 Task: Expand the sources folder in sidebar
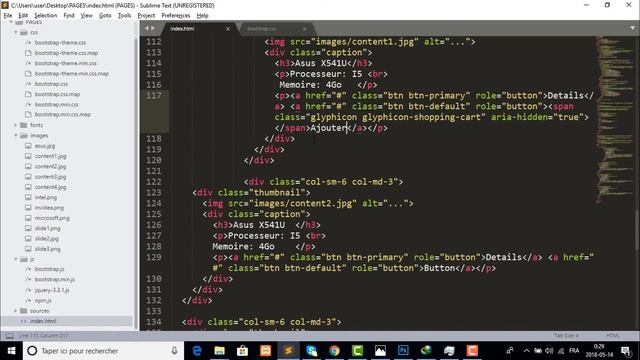coord(16,311)
